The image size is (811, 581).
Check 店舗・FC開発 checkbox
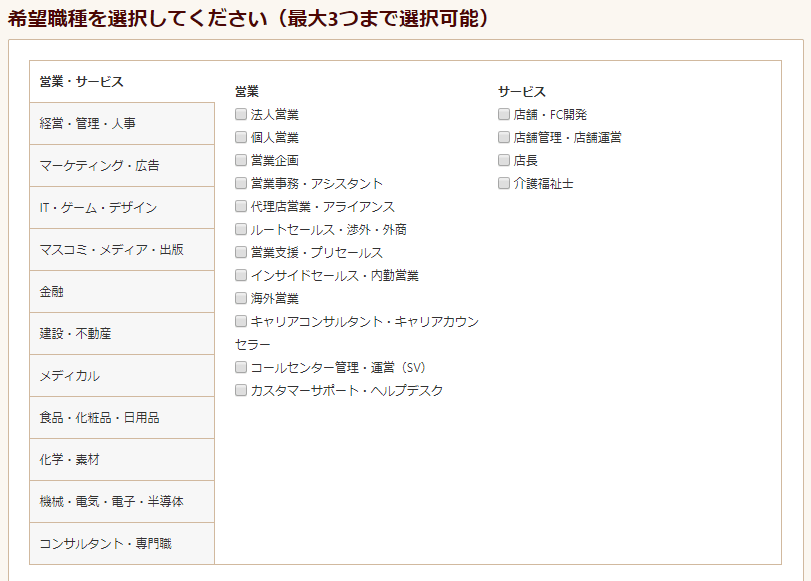(x=504, y=114)
